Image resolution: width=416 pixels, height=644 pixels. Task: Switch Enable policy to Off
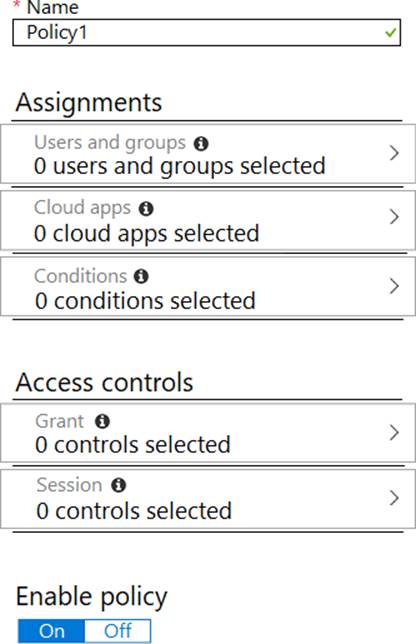118,631
